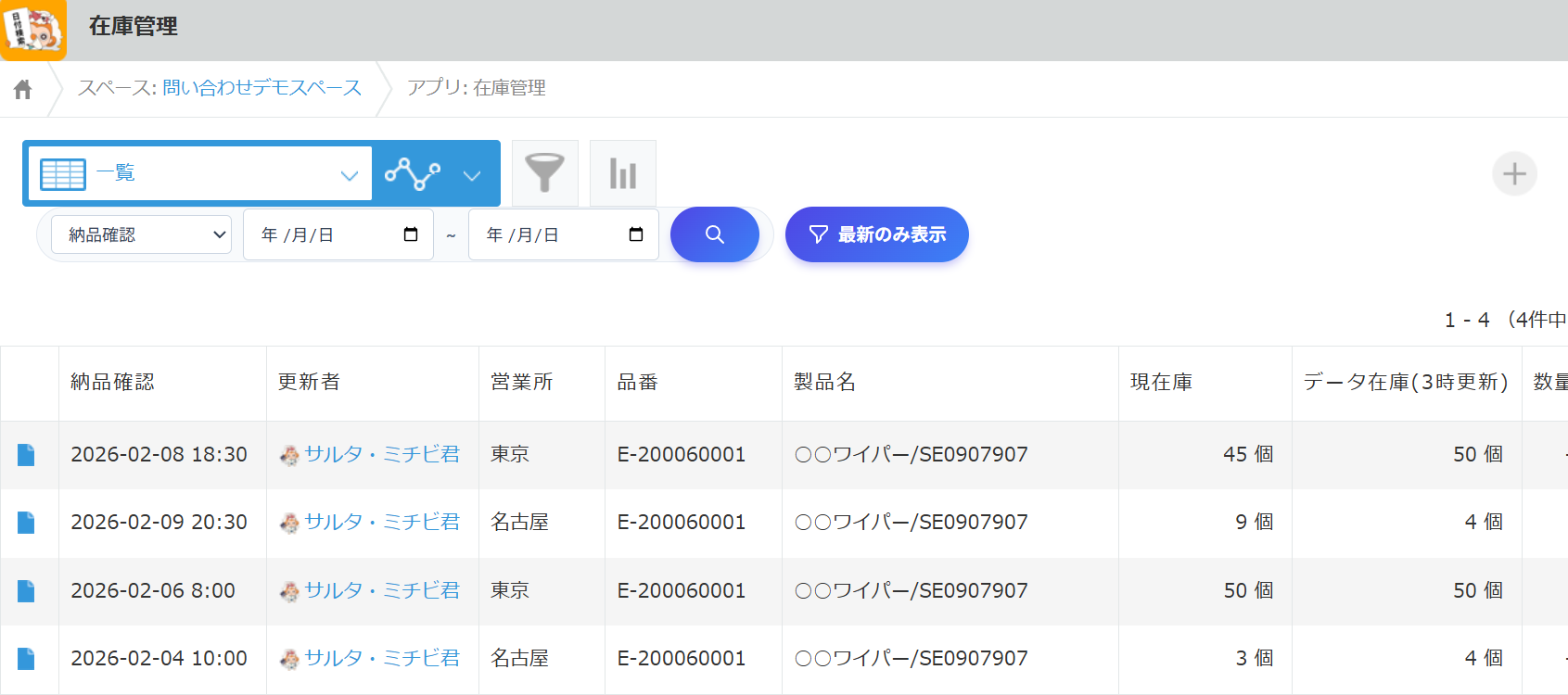Open サルタ・ミチビ君 user link in 02-04 row
The height and width of the screenshot is (695, 1568).
pos(382,658)
